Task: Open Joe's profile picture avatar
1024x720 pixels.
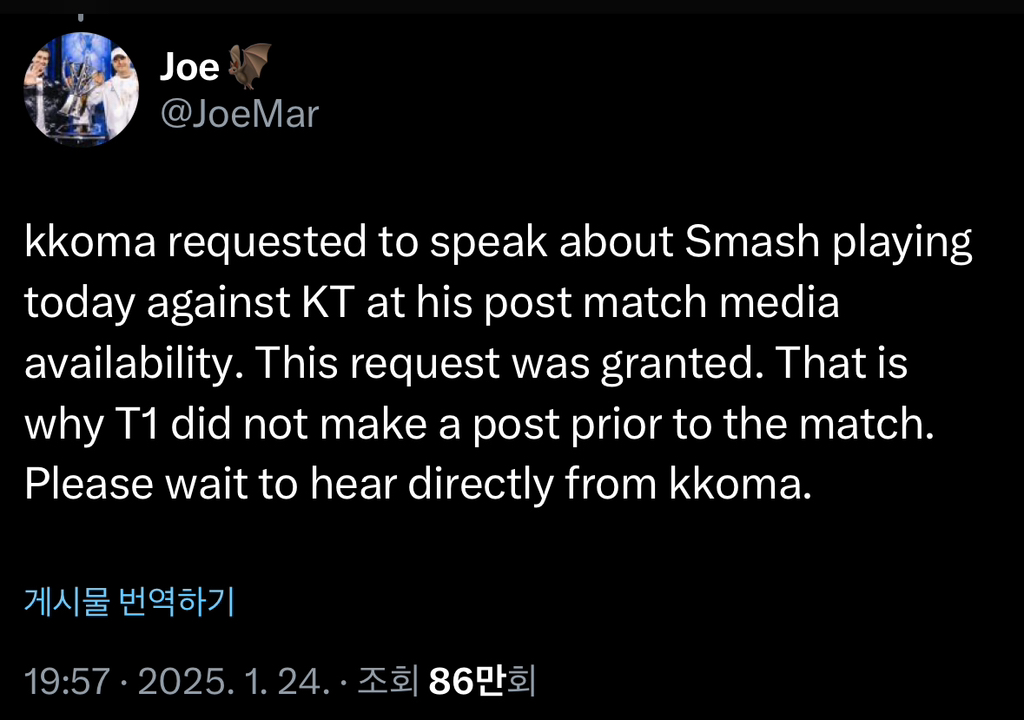Action: (82, 90)
